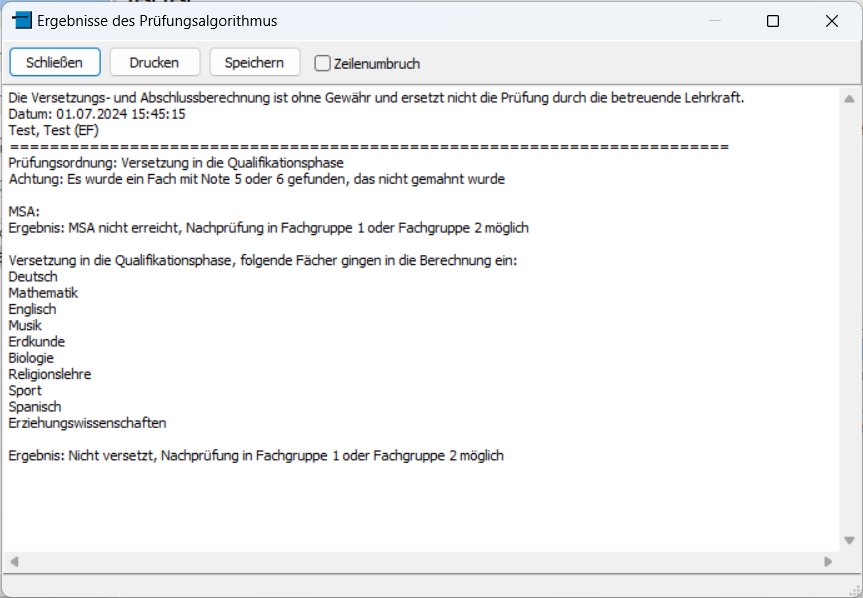
Task: Click the subject 'Erdkunde'
Action: (37, 342)
